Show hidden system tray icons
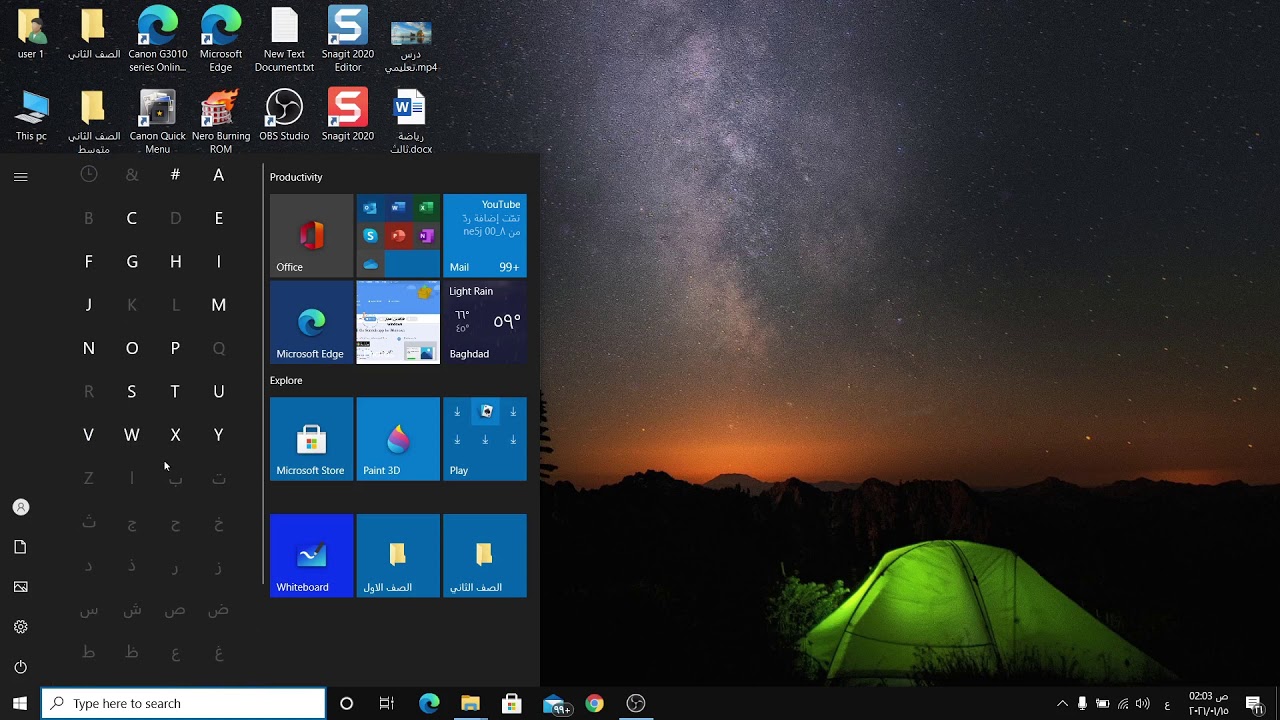Viewport: 1280px width, 720px height. pyautogui.click(x=1062, y=704)
